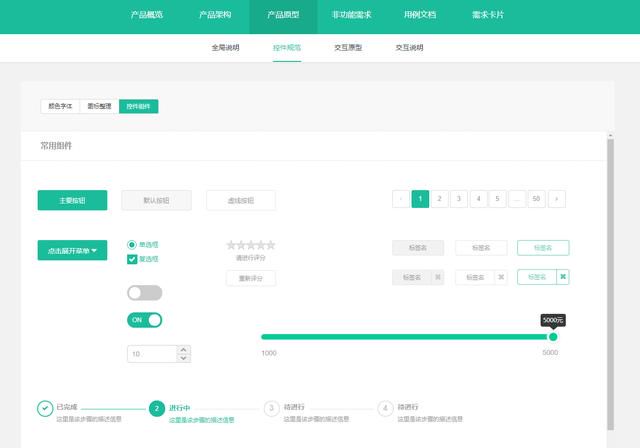Select the active 控件规范 sub-tab
The height and width of the screenshot is (448, 640).
click(287, 48)
